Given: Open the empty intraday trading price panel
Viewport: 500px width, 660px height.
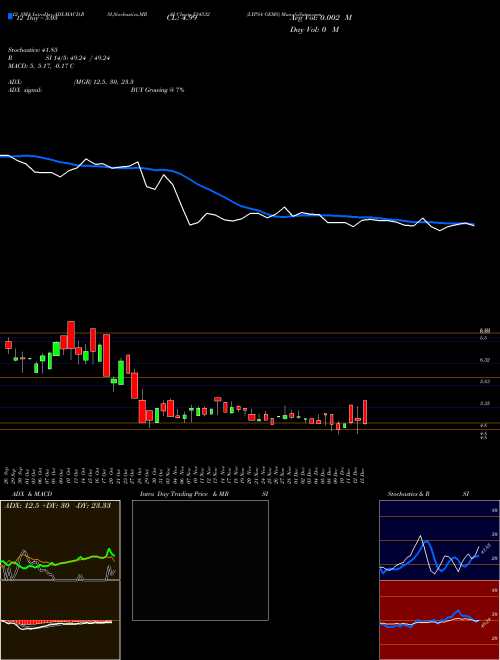Looking at the screenshot, I should (200, 560).
